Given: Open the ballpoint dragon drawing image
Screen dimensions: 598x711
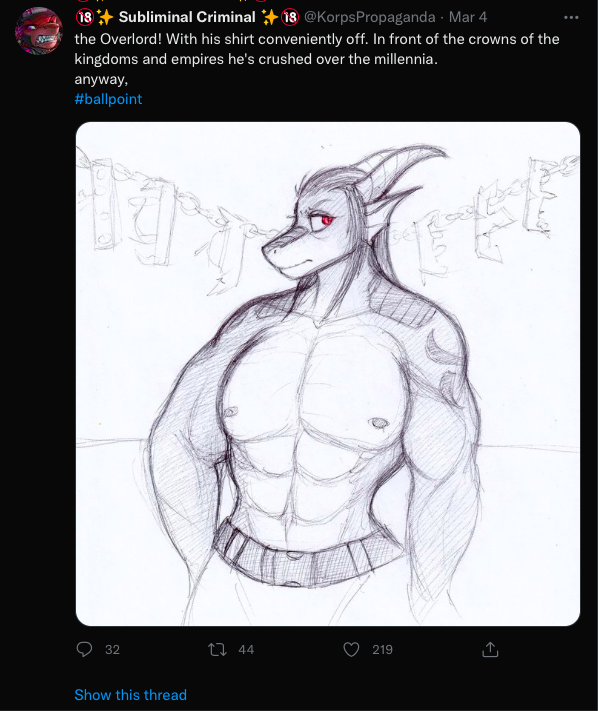Looking at the screenshot, I should point(328,374).
